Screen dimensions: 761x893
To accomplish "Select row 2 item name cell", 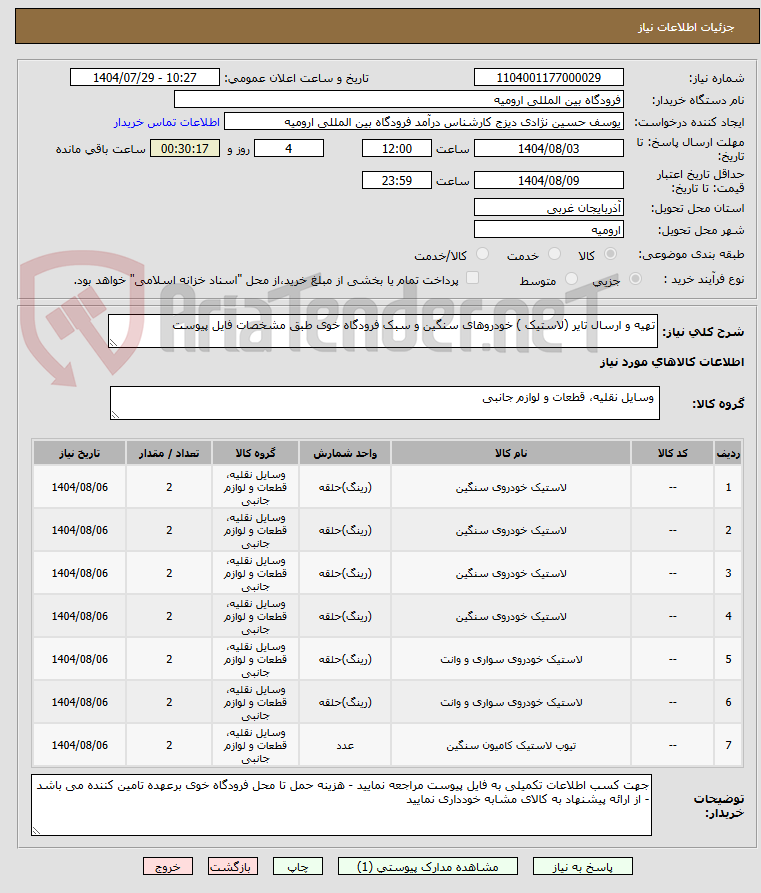I will click(x=511, y=530).
